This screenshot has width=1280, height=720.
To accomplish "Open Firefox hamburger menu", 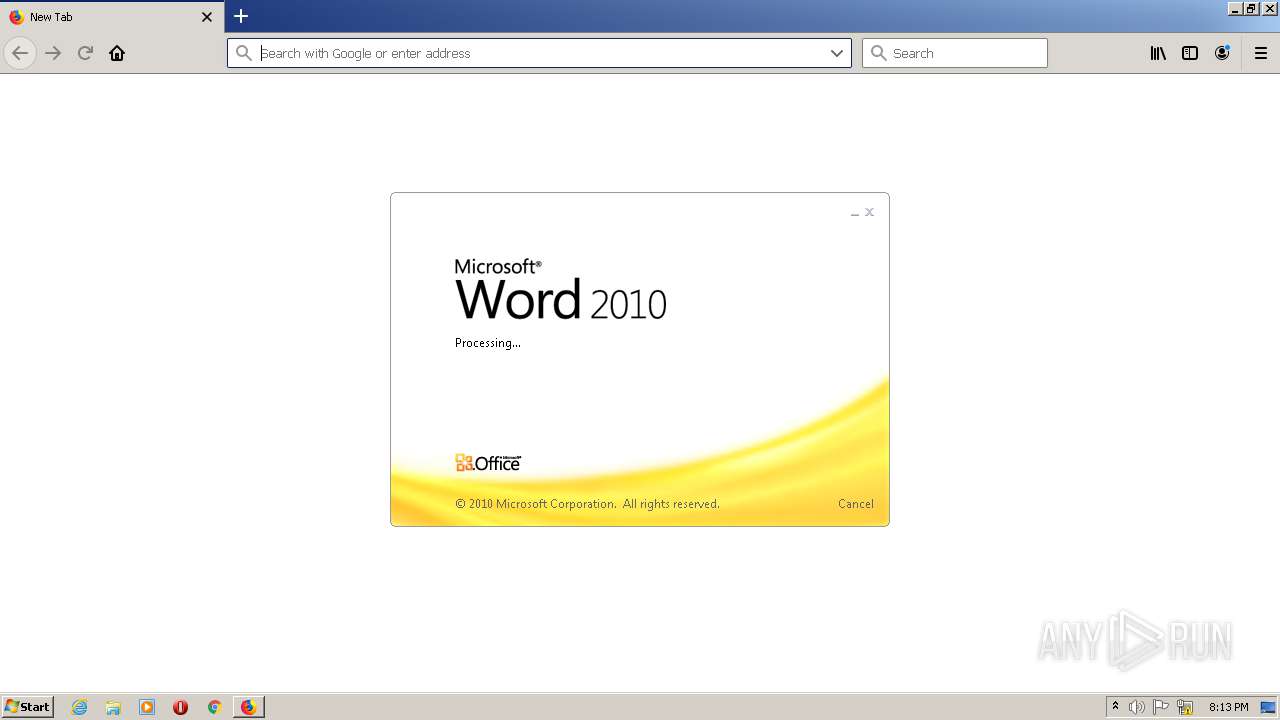I will point(1261,53).
